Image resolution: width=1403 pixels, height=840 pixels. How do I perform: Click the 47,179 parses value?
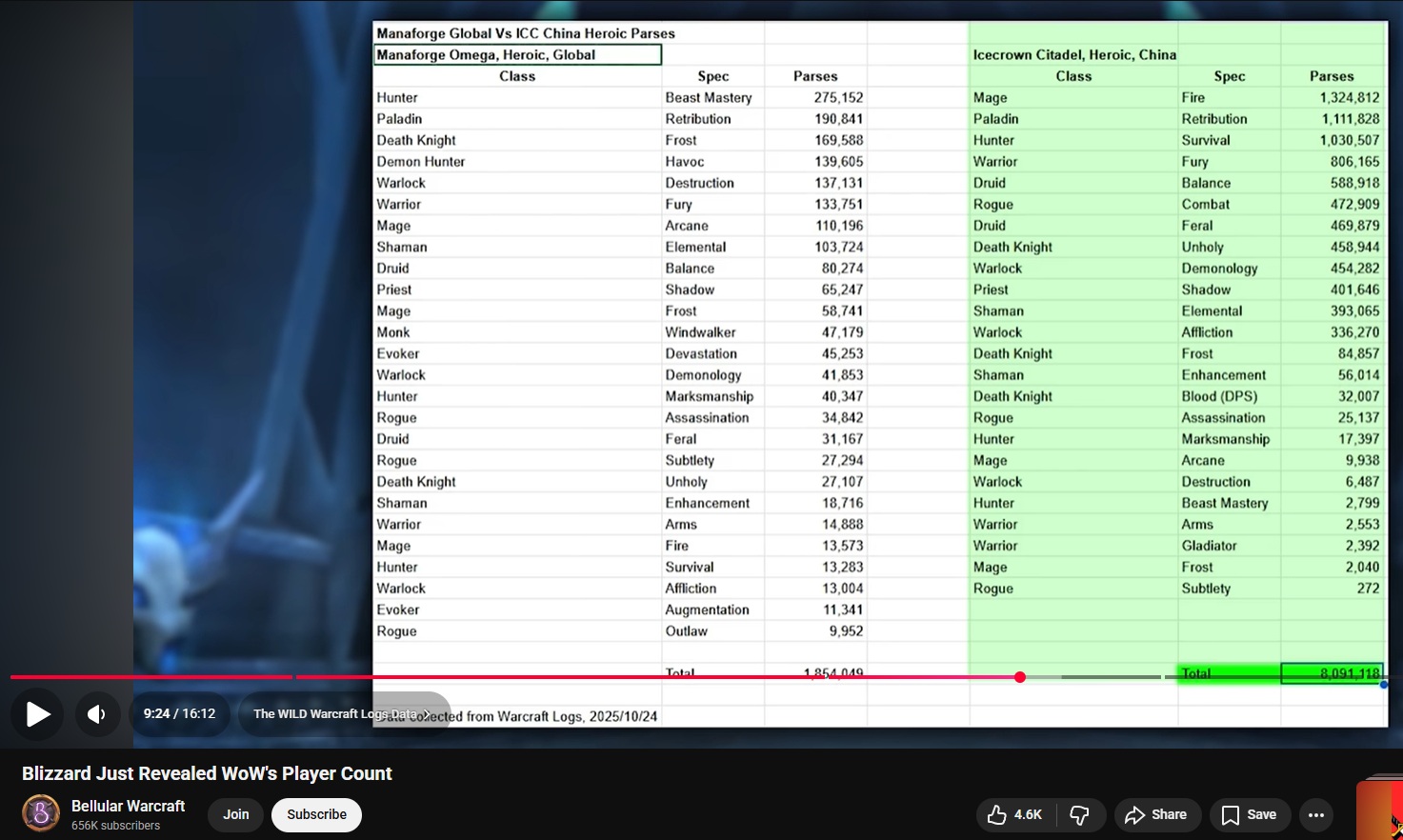coord(842,331)
